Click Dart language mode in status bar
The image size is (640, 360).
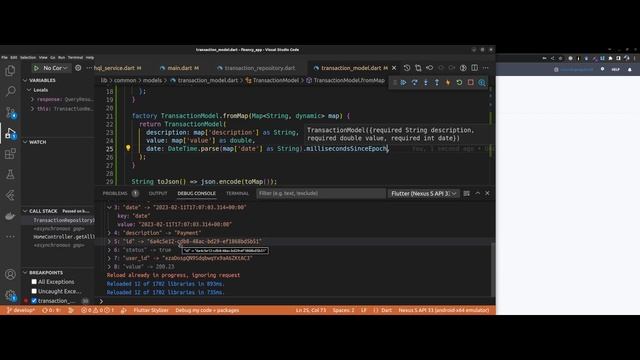coord(386,310)
